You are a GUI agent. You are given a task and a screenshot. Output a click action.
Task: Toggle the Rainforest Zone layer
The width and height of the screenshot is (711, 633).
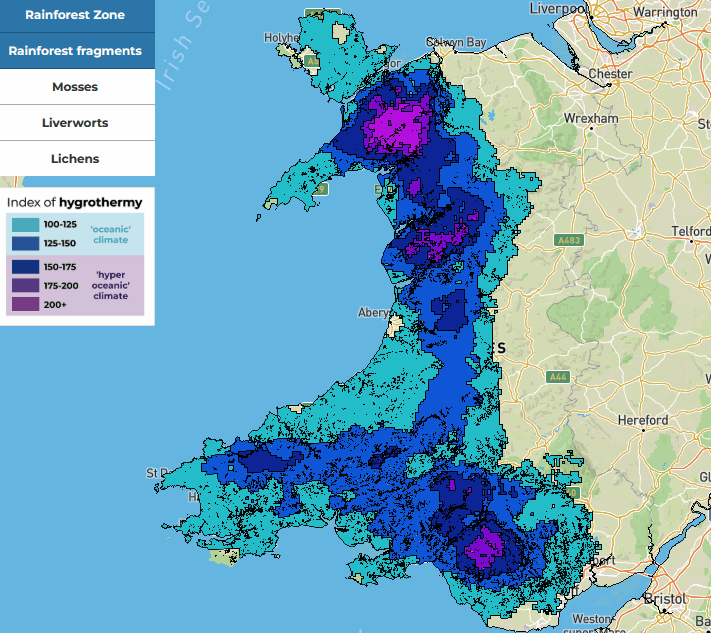[77, 15]
